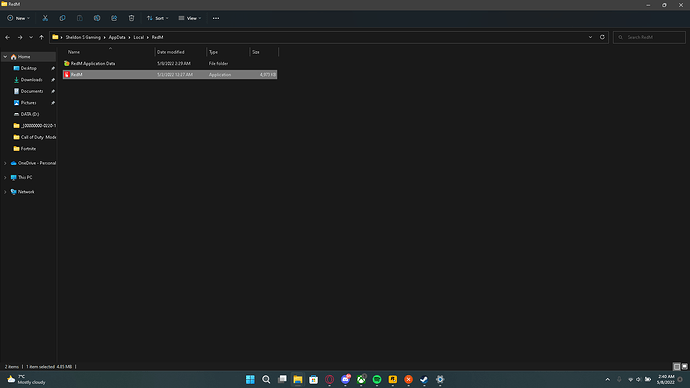Image resolution: width=690 pixels, height=388 pixels.
Task: Open the New item menu
Action: tap(18, 18)
